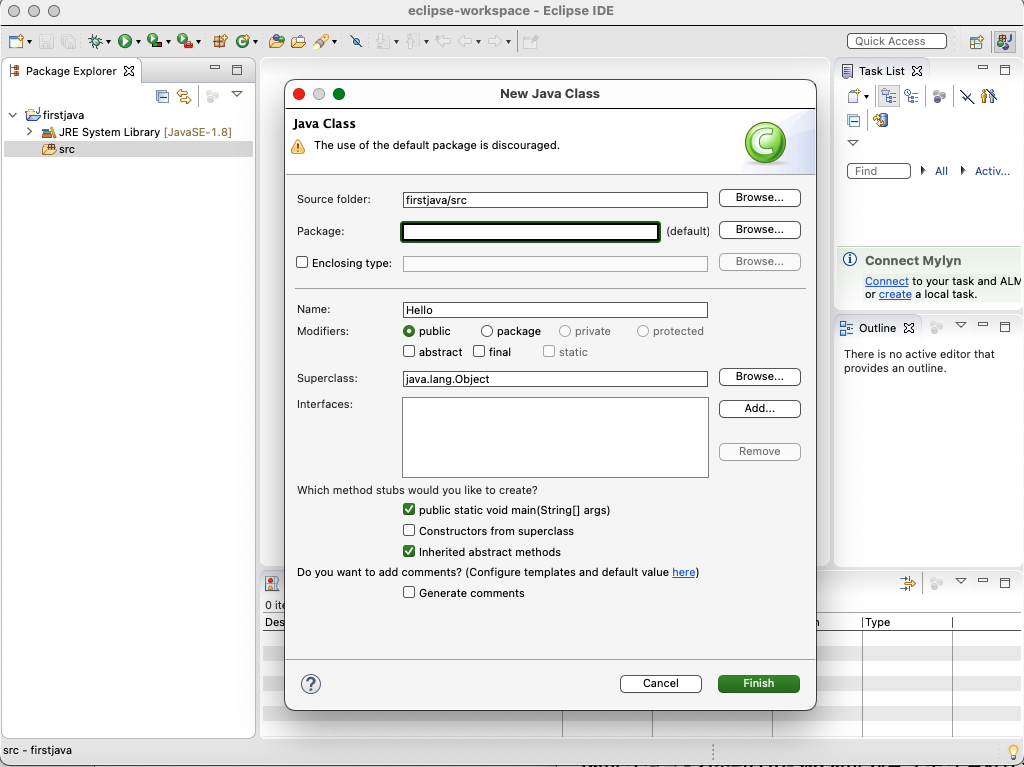
Task: Click Browse next to Superclass field
Action: point(760,377)
